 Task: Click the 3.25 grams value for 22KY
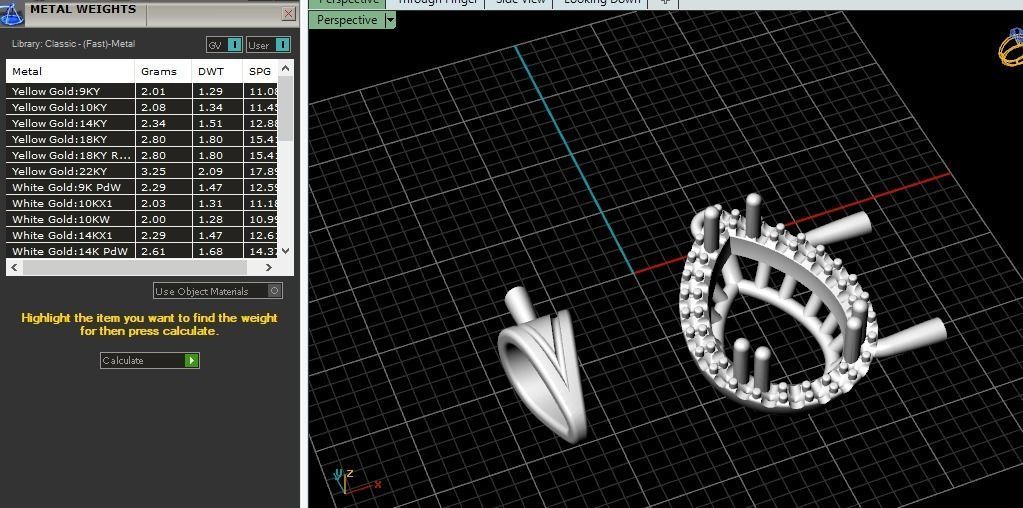(153, 171)
